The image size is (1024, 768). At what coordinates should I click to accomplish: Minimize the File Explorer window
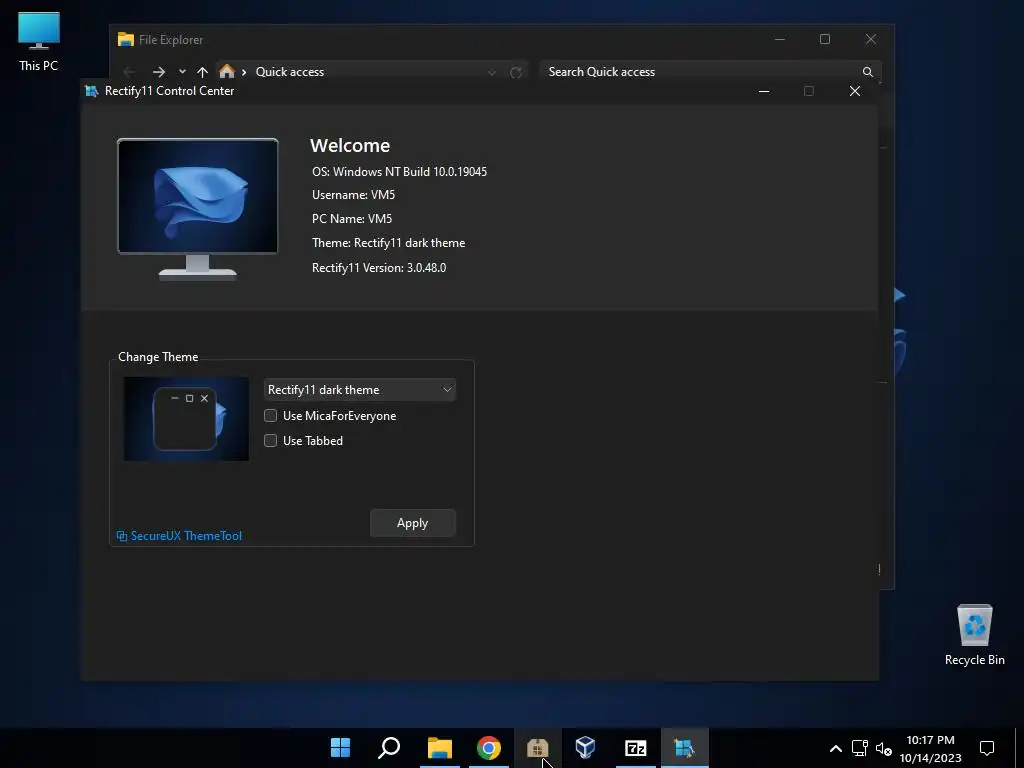[780, 39]
